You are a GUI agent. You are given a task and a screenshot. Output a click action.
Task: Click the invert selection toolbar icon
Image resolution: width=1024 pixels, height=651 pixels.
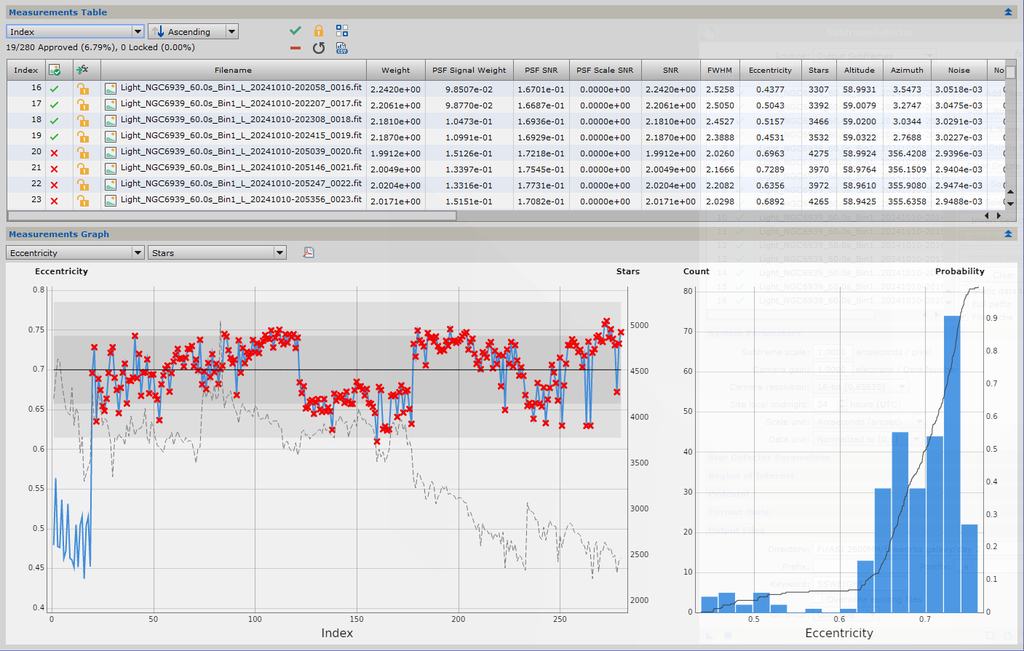pos(342,31)
